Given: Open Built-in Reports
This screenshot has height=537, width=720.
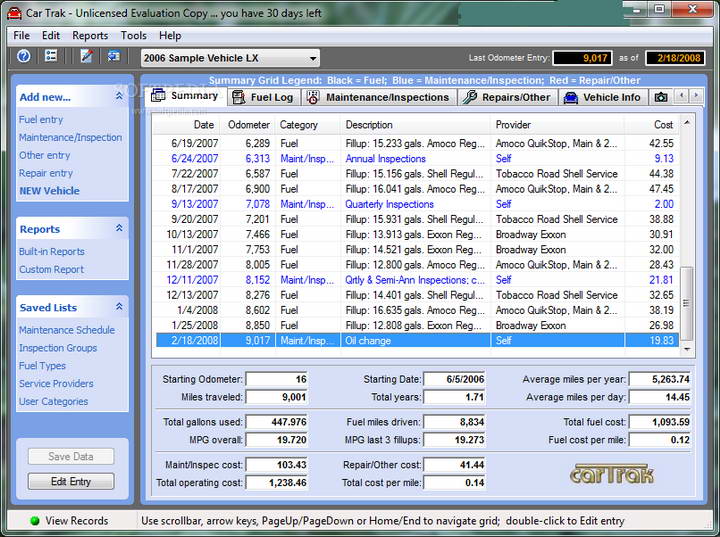Looking at the screenshot, I should pyautogui.click(x=52, y=251).
